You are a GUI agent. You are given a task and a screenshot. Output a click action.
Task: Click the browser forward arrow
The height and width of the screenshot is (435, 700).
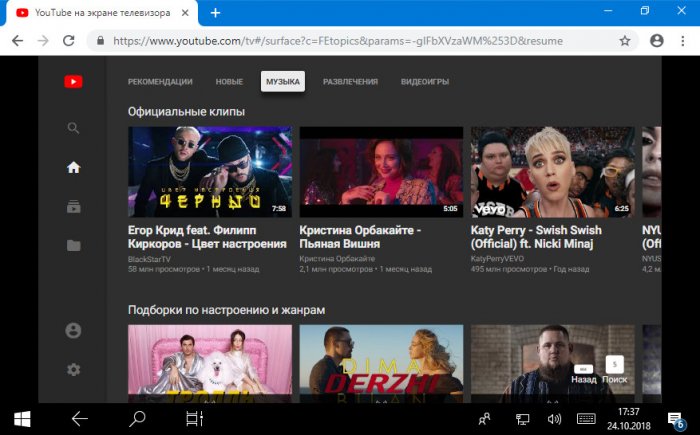coord(43,41)
